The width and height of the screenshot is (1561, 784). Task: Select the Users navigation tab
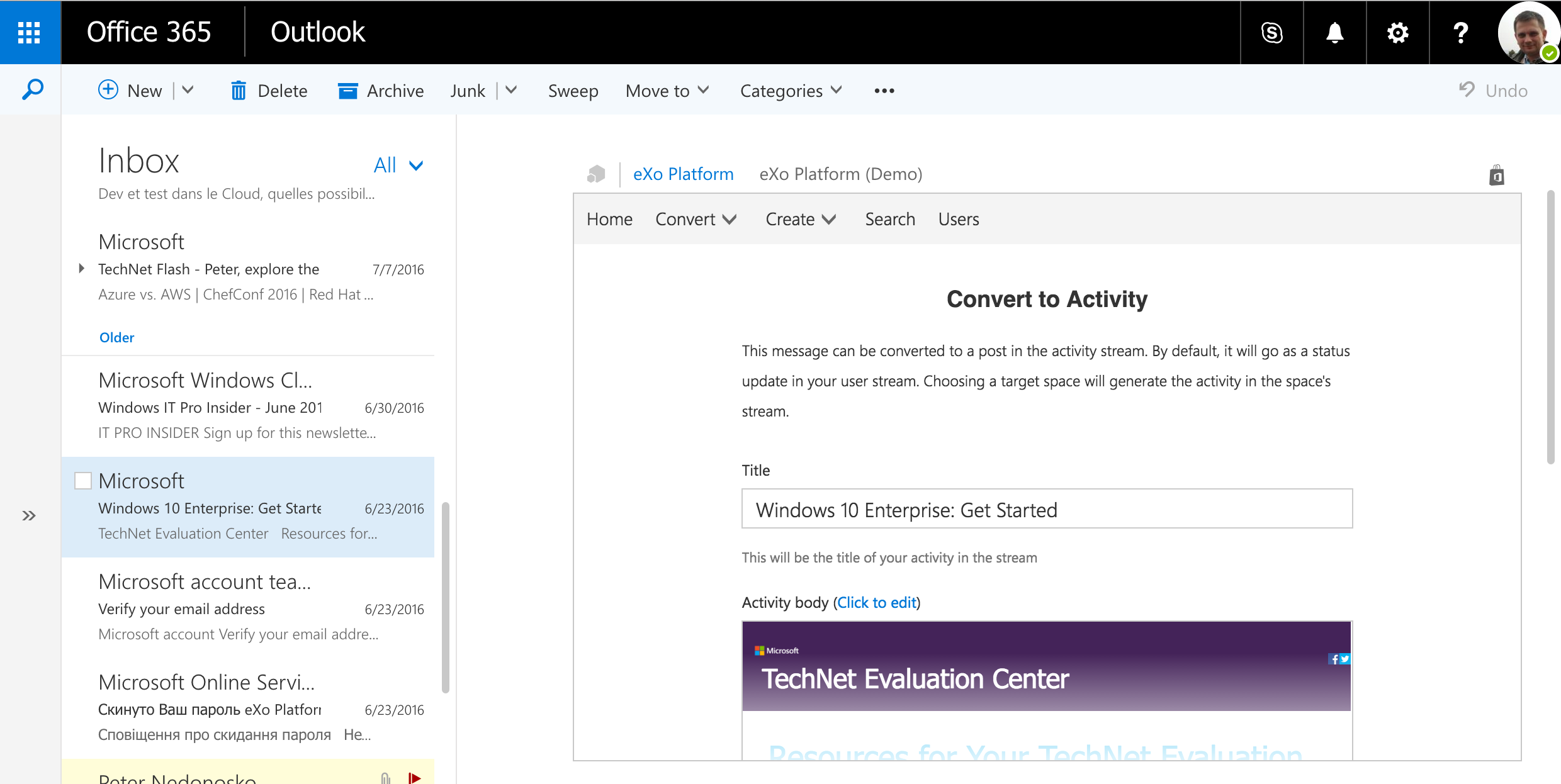point(958,218)
